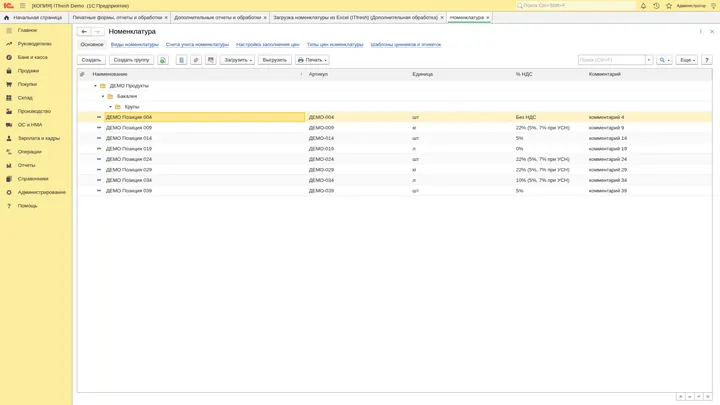This screenshot has height=405, width=720.
Task: Open Помощь section in sidebar
Action: pos(27,206)
